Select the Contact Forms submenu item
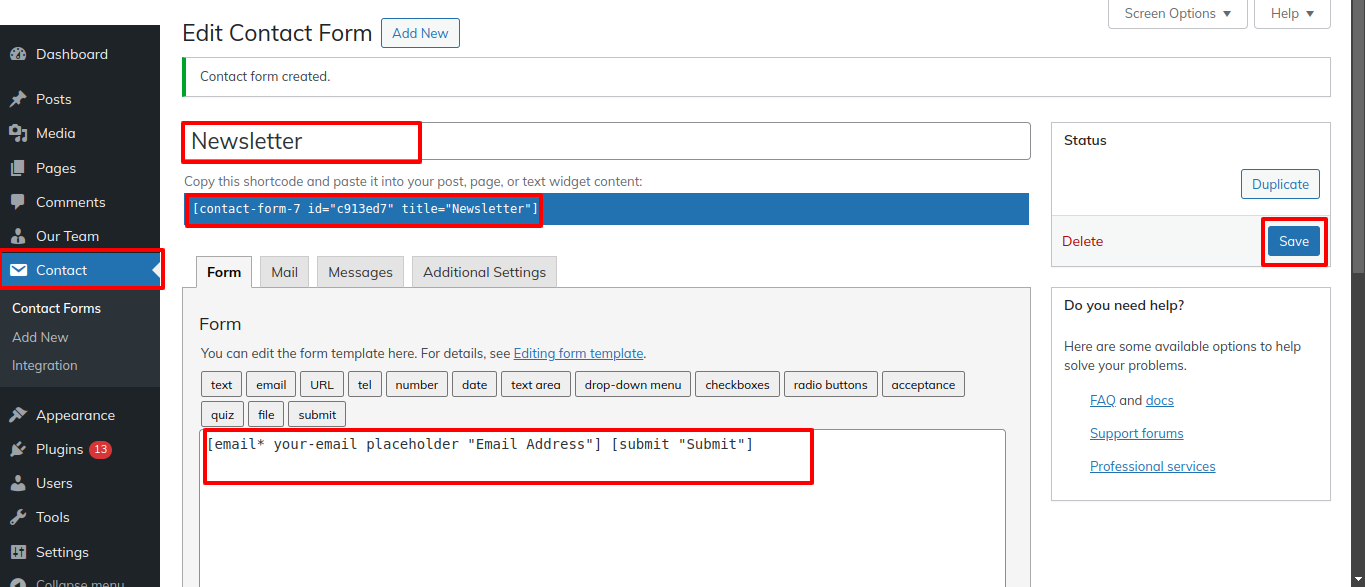The width and height of the screenshot is (1365, 587). 56,308
